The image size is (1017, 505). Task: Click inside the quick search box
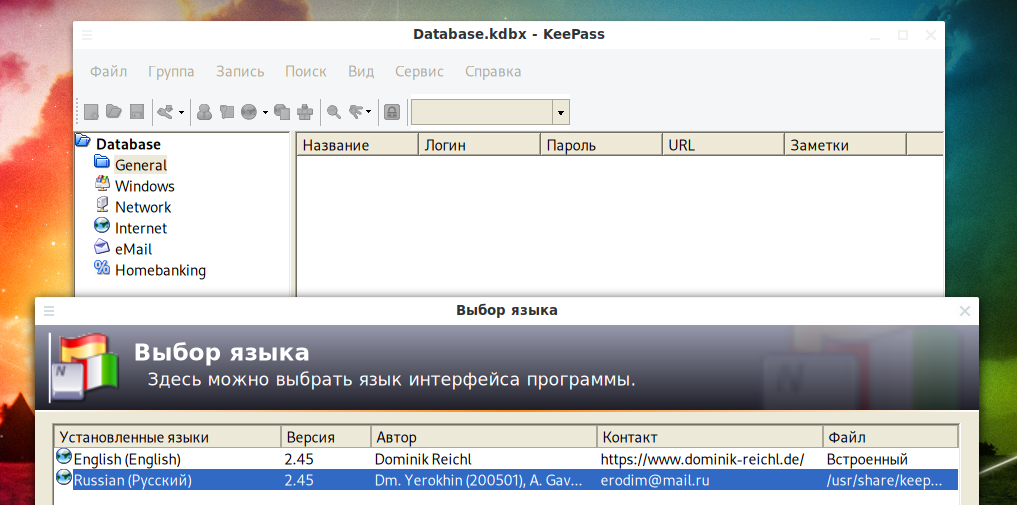(x=482, y=113)
